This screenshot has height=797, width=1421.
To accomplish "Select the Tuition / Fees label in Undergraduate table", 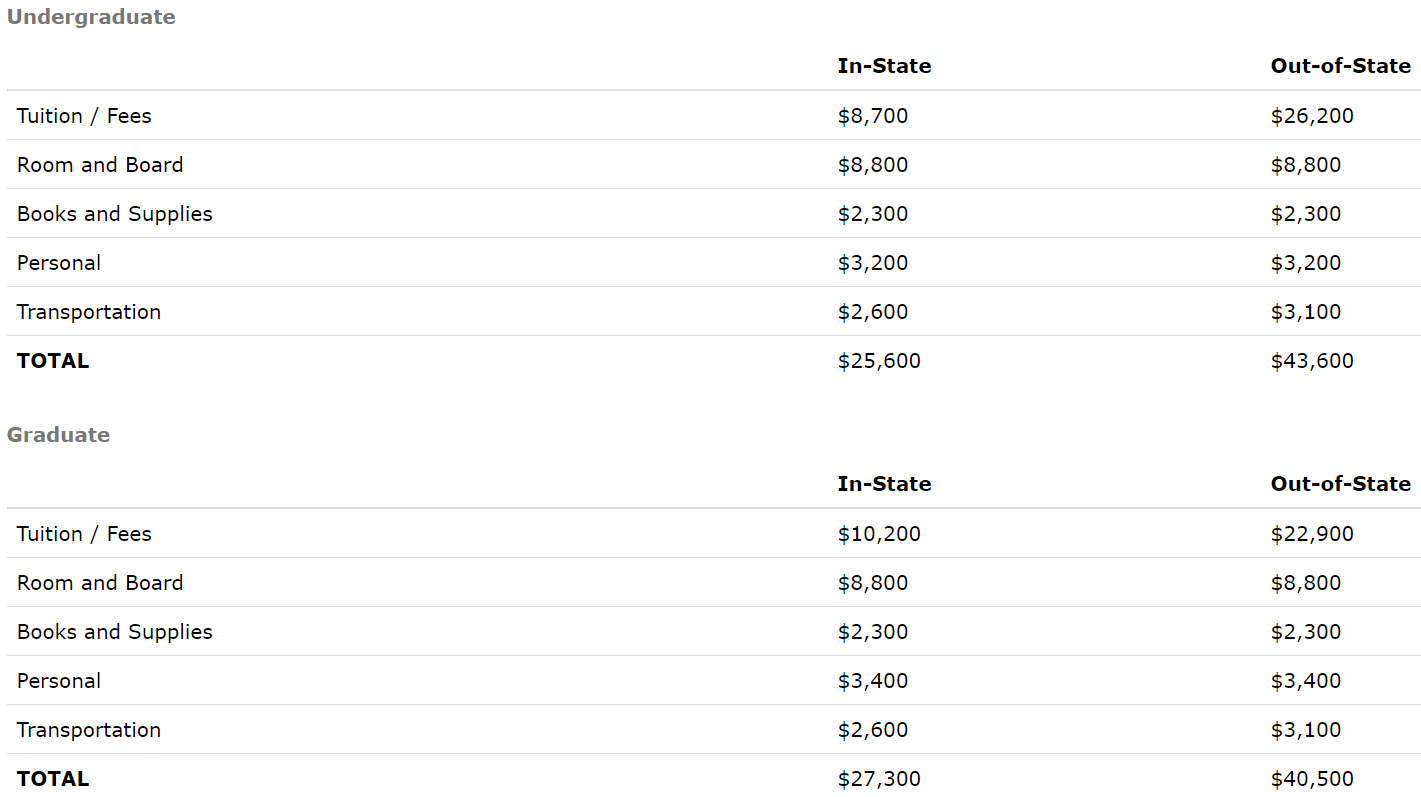I will [x=84, y=116].
